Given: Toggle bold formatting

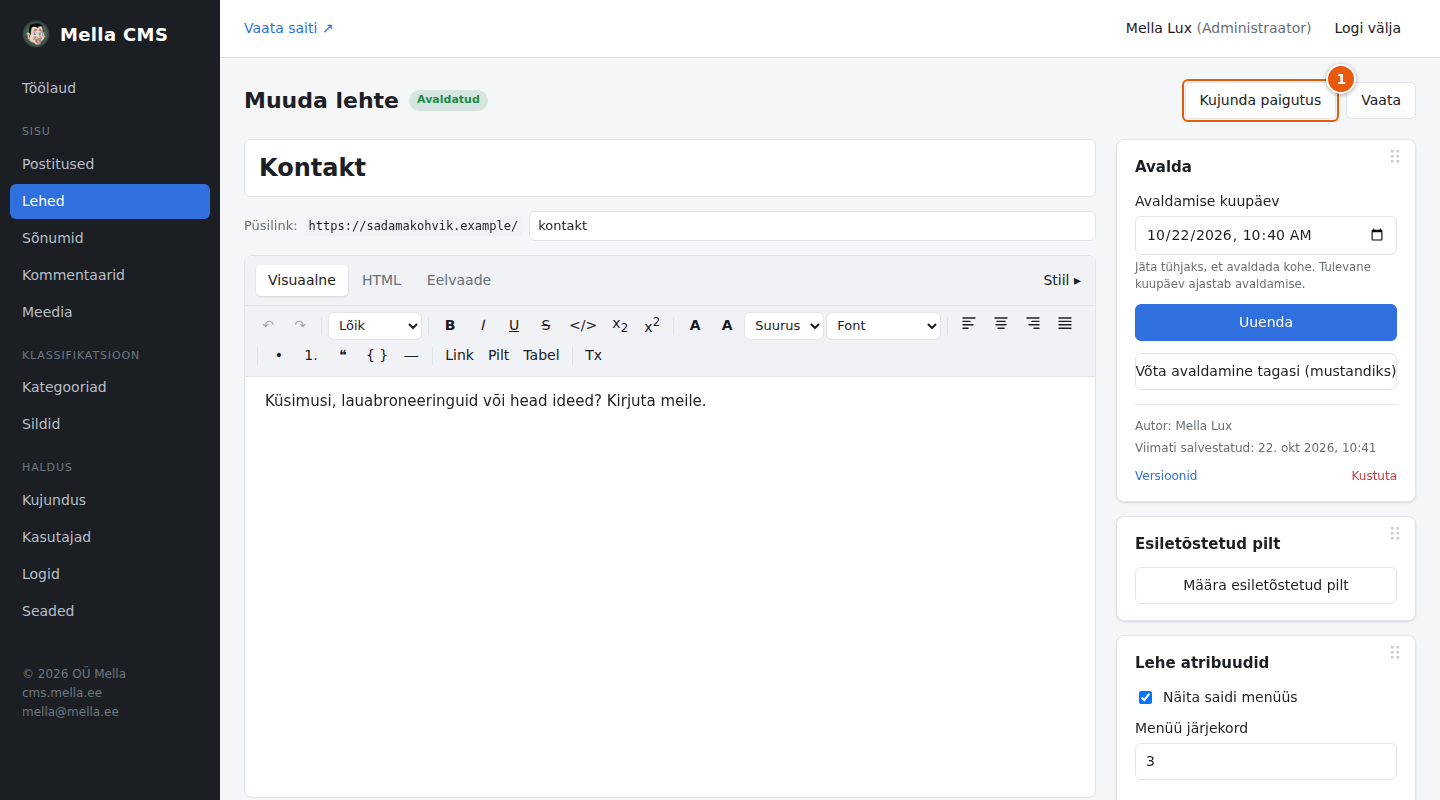Looking at the screenshot, I should click(x=450, y=325).
